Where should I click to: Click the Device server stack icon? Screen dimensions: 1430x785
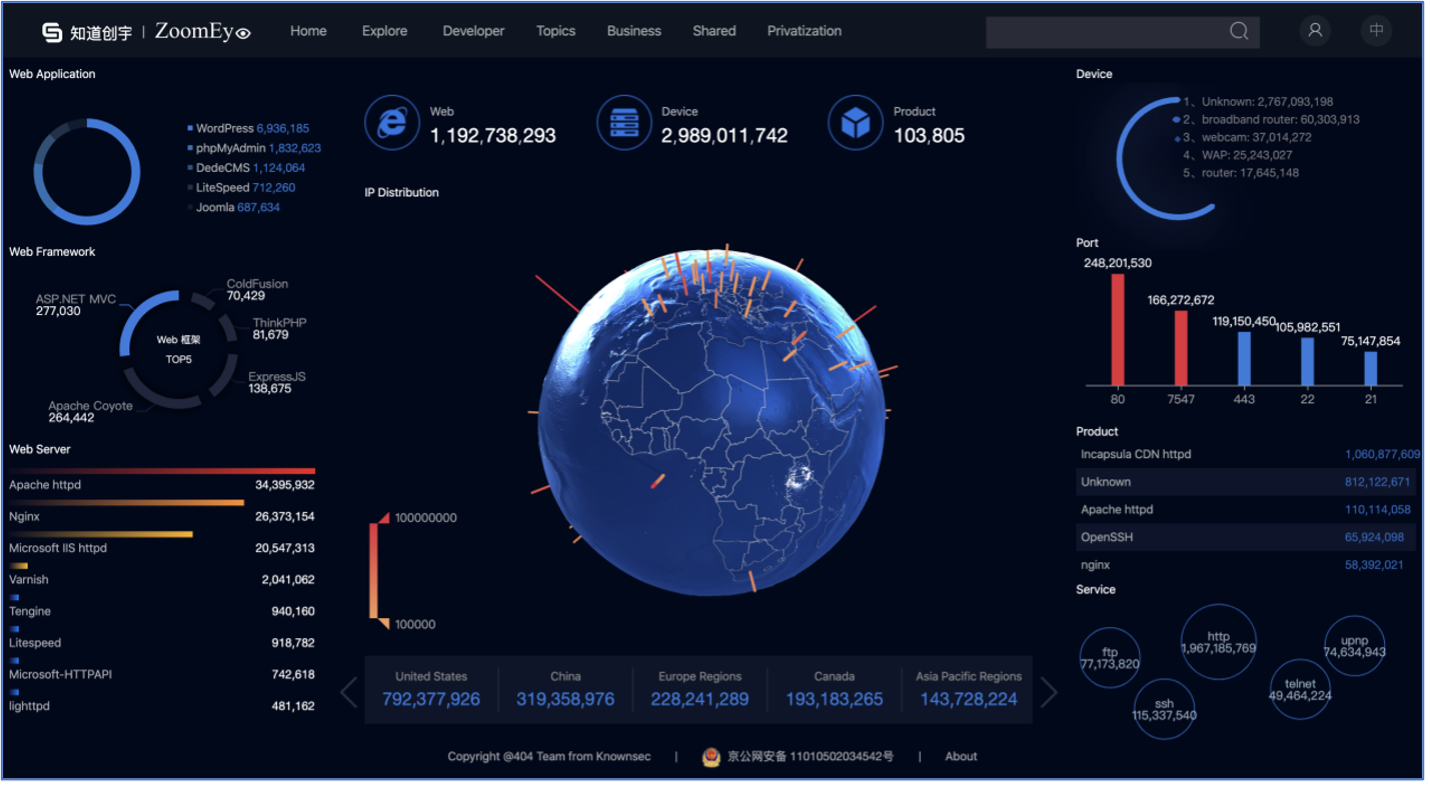[x=624, y=123]
